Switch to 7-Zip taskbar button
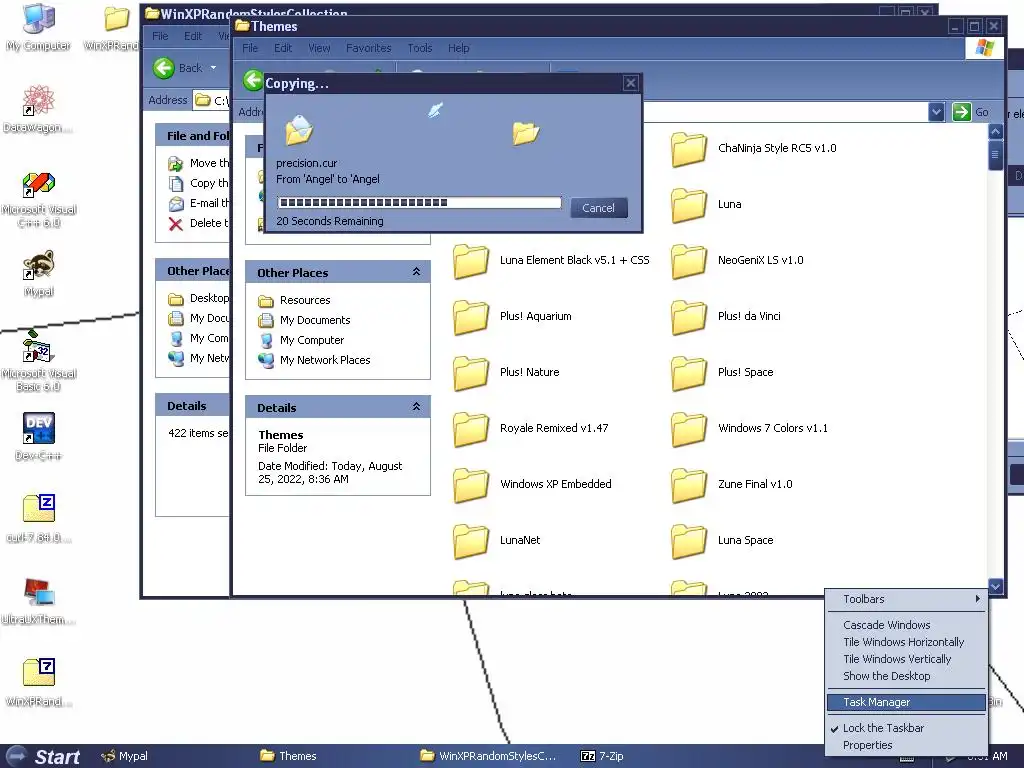 click(602, 756)
